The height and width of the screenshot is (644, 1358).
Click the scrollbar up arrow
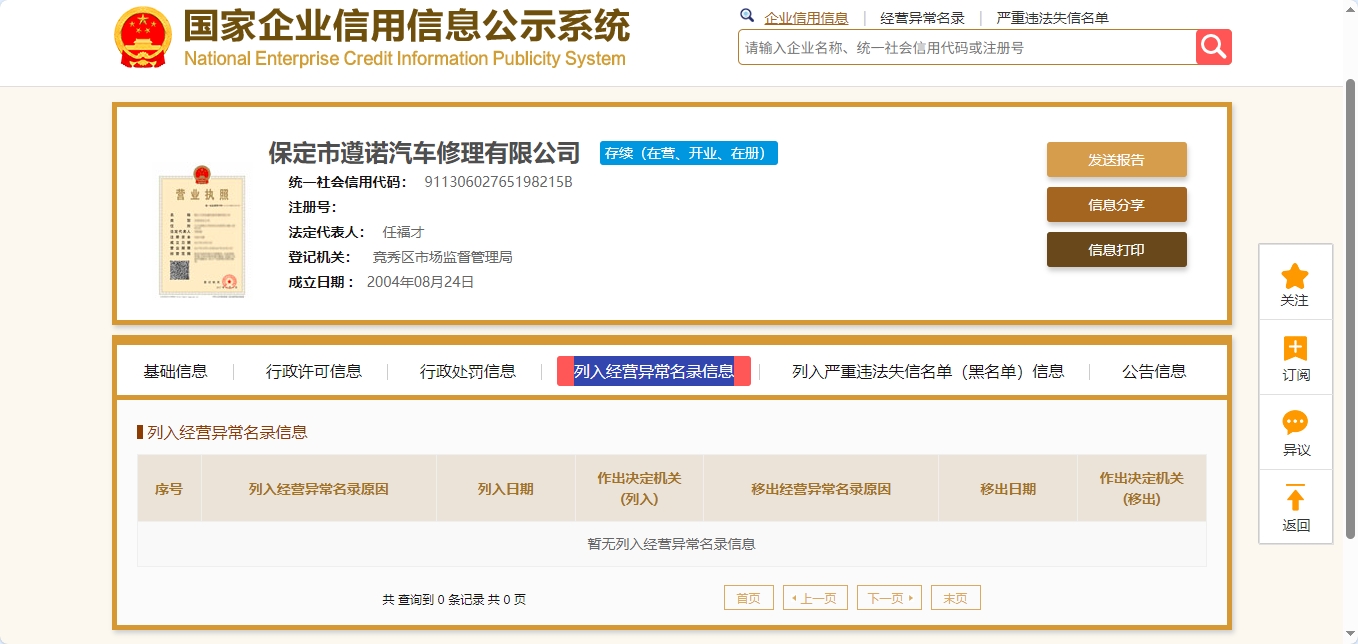1350,7
